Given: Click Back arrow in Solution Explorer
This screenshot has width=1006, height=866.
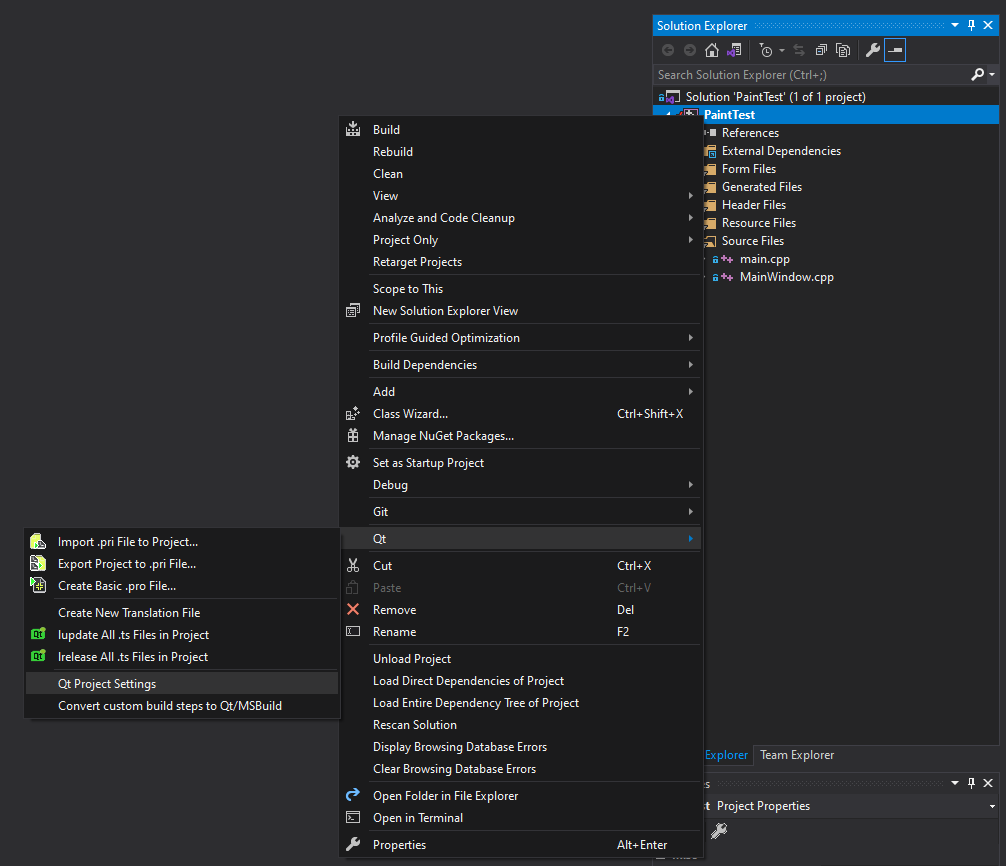Looking at the screenshot, I should pos(668,50).
